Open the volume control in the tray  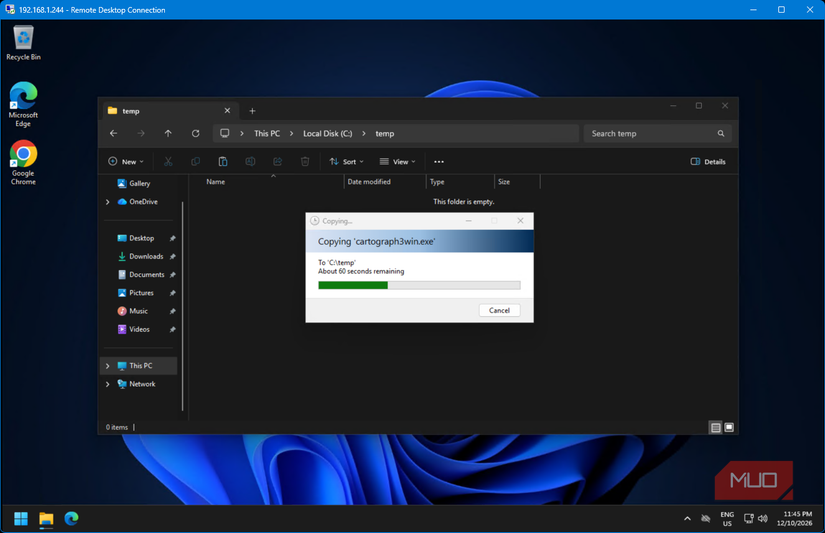click(762, 519)
